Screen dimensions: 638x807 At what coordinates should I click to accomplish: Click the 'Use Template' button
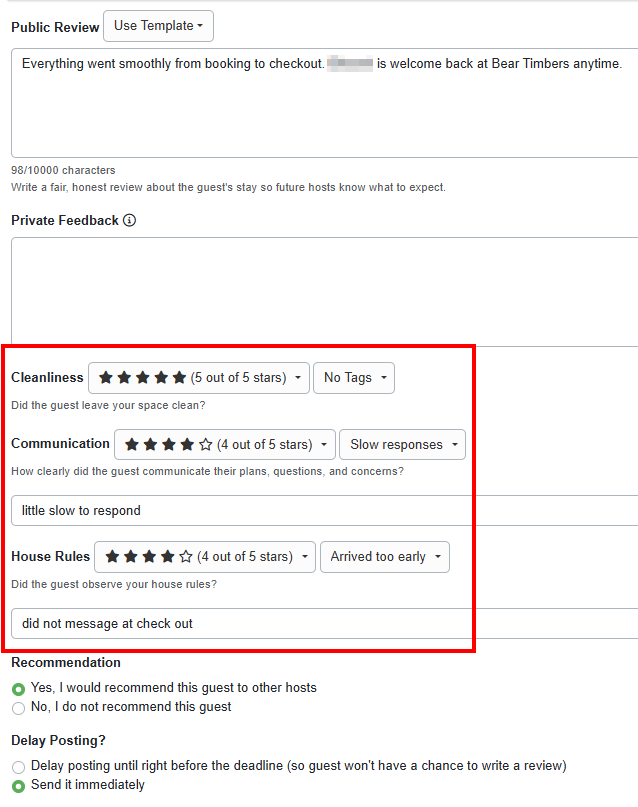coord(158,26)
